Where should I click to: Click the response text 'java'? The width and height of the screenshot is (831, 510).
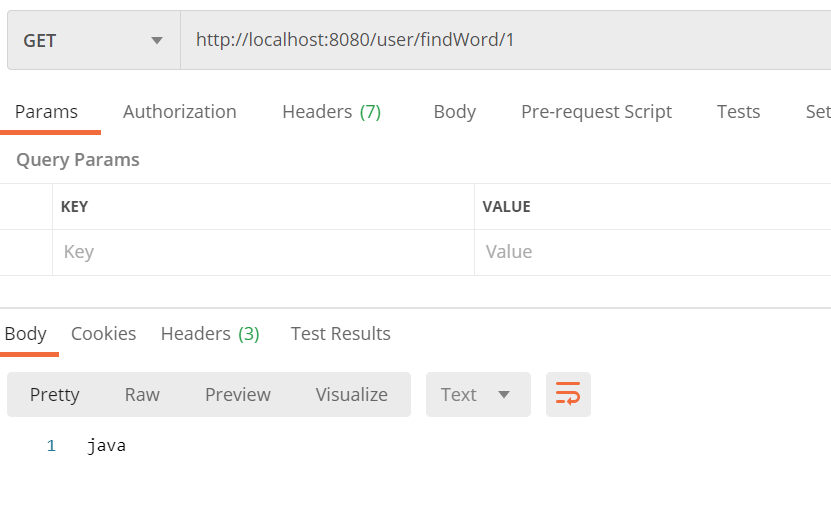coord(107,445)
